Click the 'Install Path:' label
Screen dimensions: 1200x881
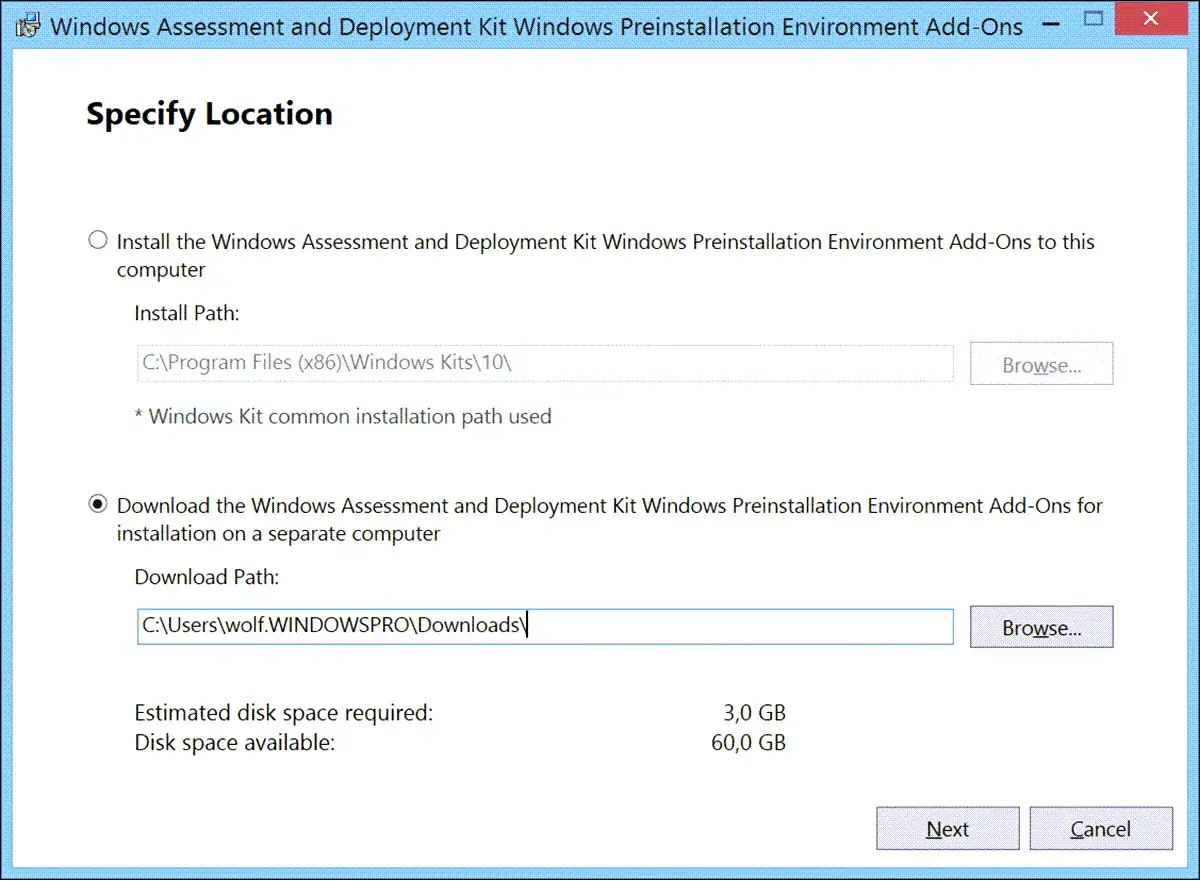[187, 313]
